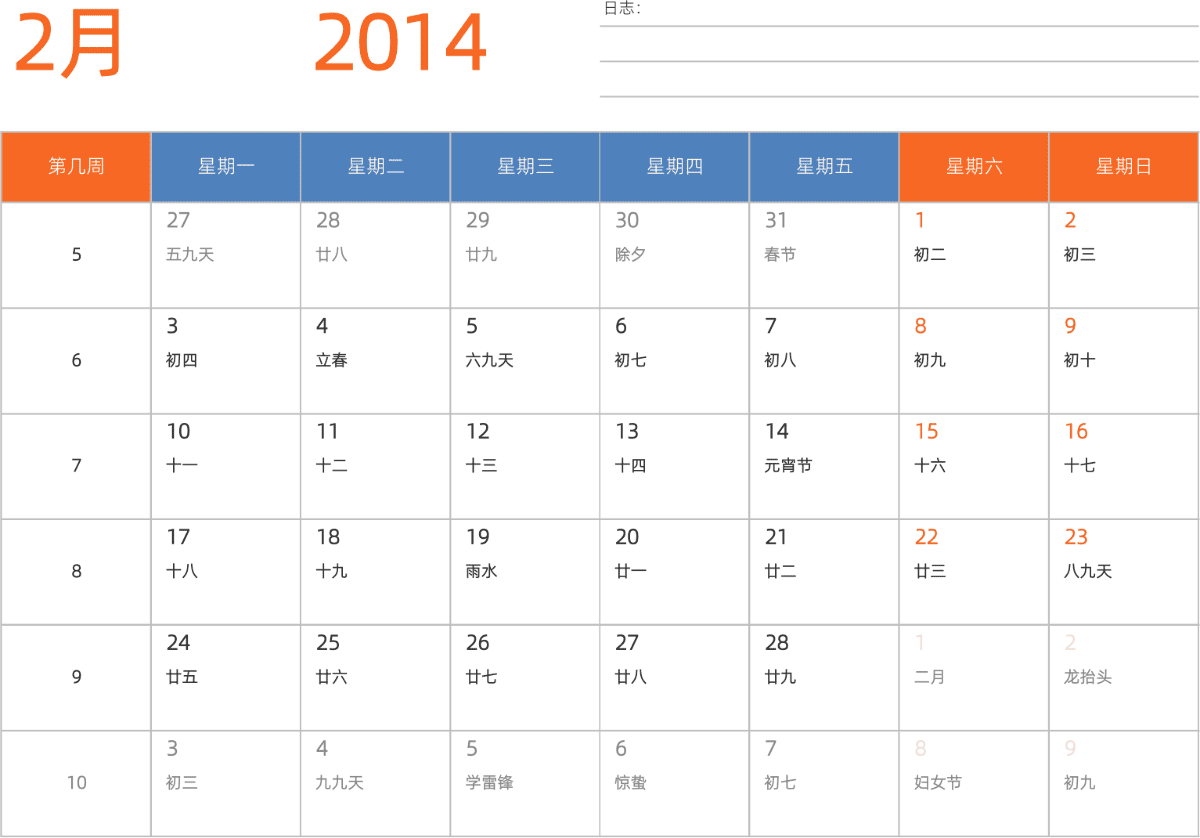Click February 23 八九天 cell
The width and height of the screenshot is (1200, 838).
(x=1123, y=572)
